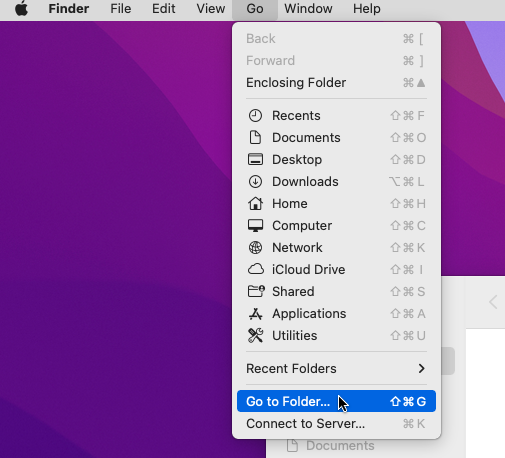Select Network label in Go menu
Screen dimensions: 505x458
(297, 248)
